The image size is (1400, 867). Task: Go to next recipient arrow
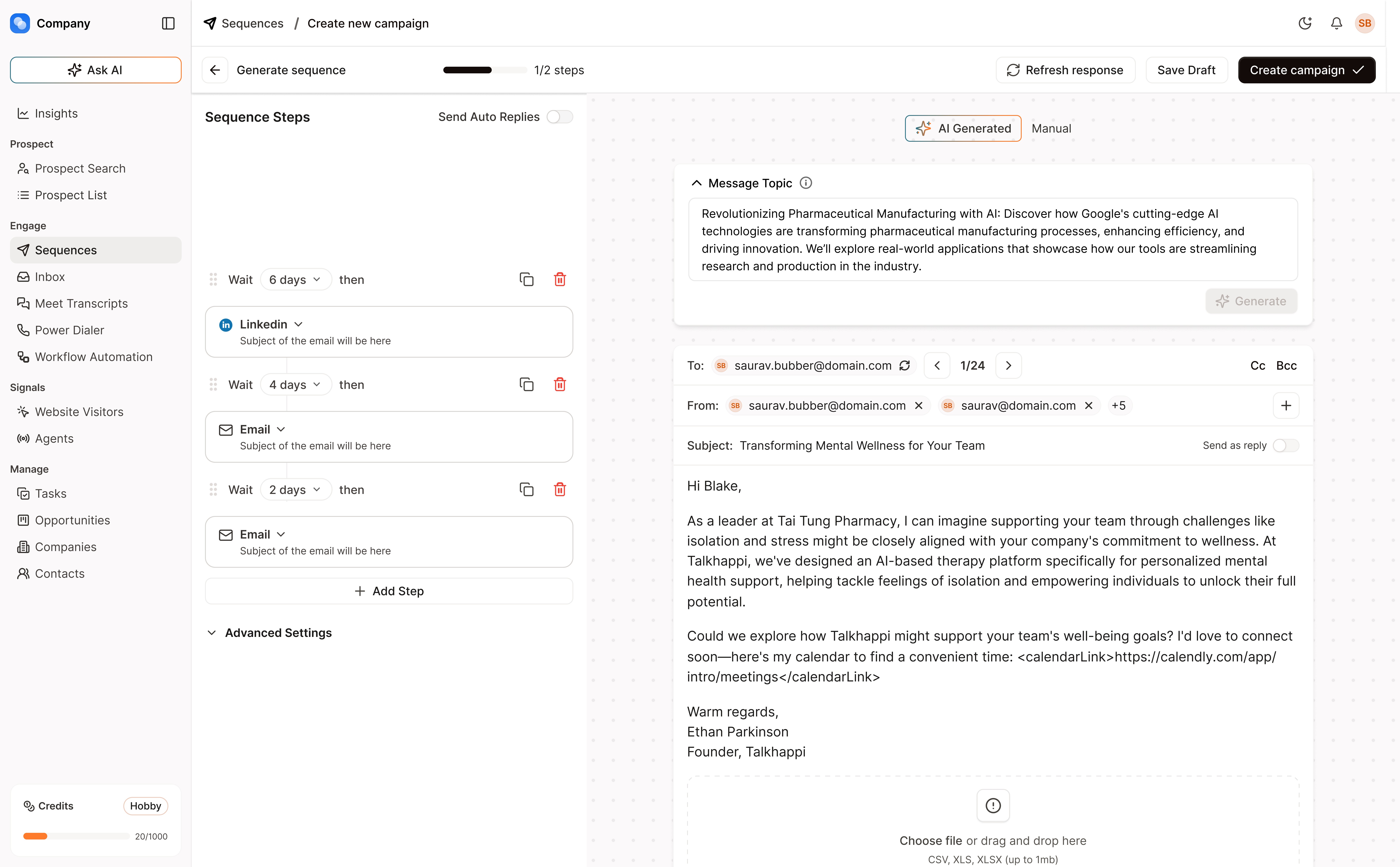(1008, 366)
